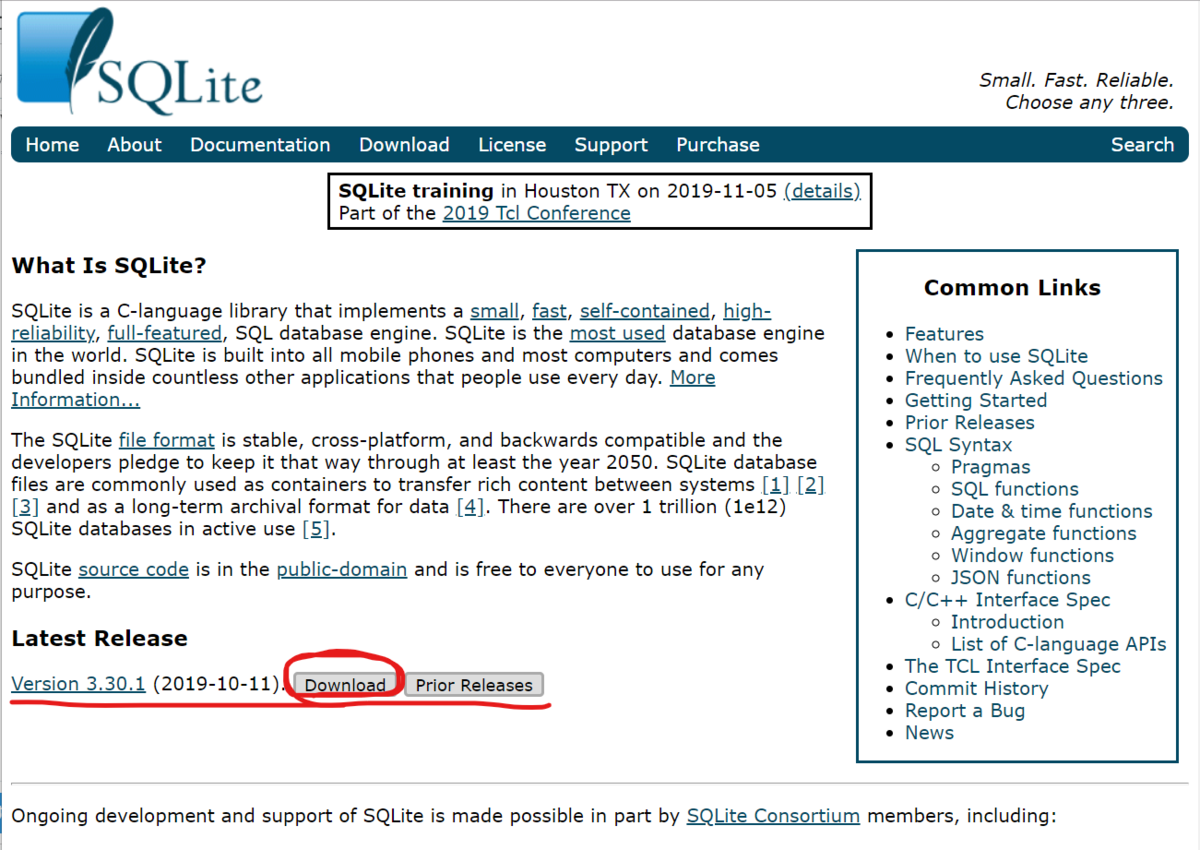Click the 'fast' link in the description
The height and width of the screenshot is (850, 1200).
pos(549,311)
